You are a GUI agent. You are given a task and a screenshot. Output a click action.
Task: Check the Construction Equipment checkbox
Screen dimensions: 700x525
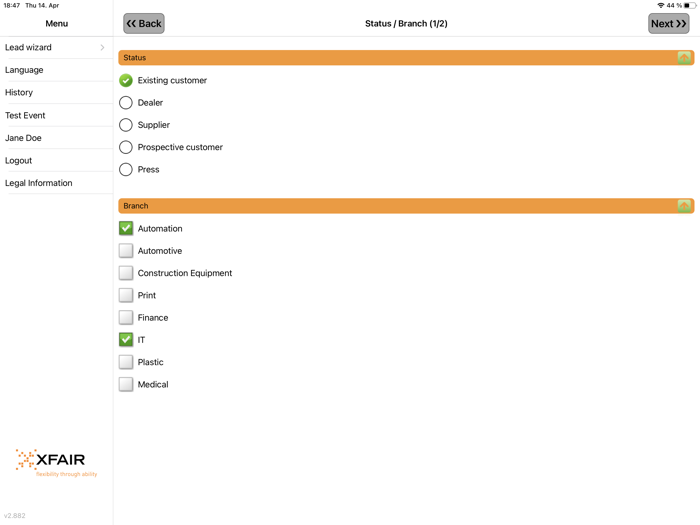click(126, 273)
